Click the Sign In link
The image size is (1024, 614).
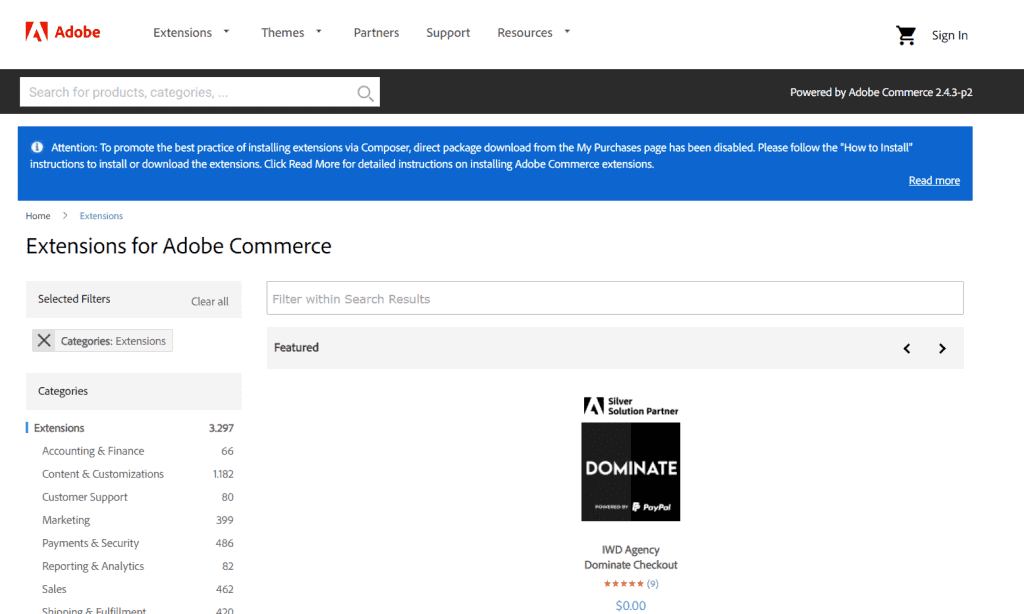pos(950,35)
